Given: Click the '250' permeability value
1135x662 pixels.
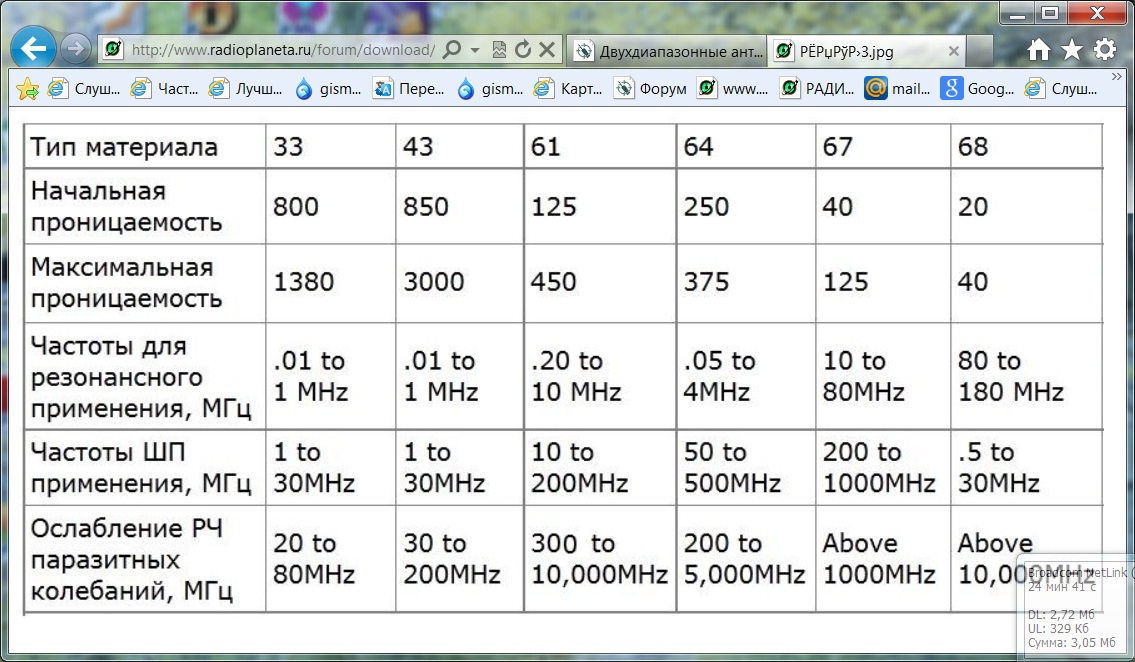Looking at the screenshot, I should point(706,207).
